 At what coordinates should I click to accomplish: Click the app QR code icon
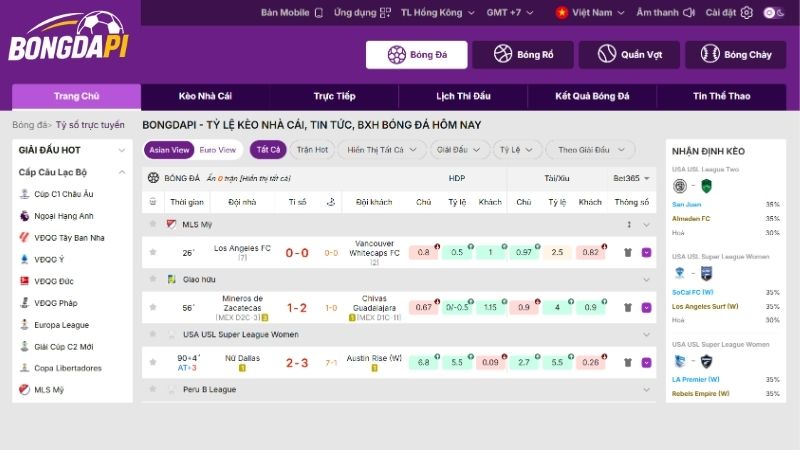pyautogui.click(x=385, y=13)
